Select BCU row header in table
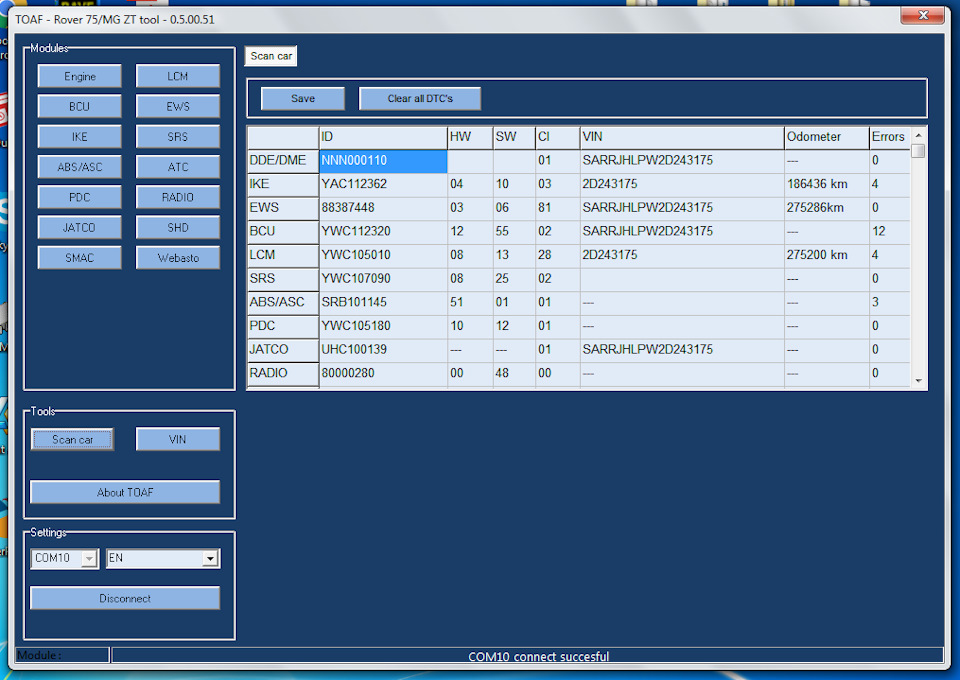This screenshot has height=680, width=960. pos(283,231)
